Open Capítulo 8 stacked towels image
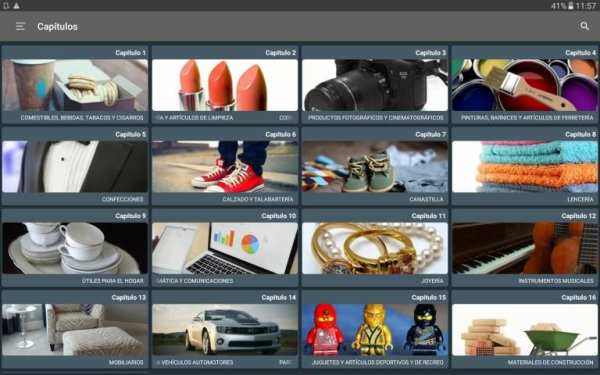600x375 pixels. click(x=525, y=166)
